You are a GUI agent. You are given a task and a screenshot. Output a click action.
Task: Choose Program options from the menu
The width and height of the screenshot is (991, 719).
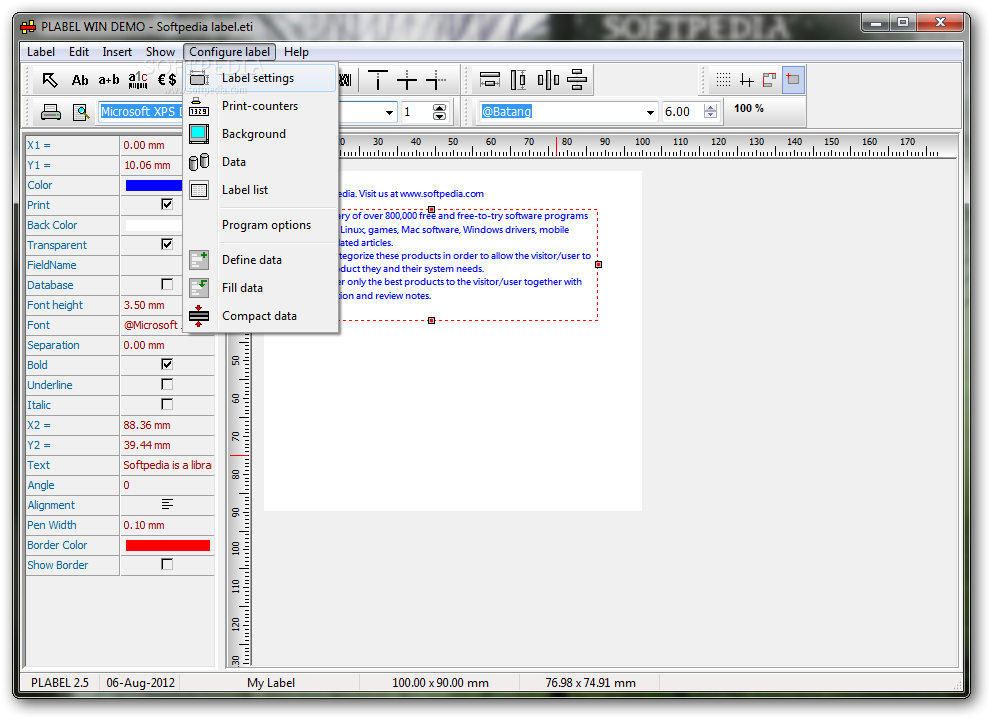[x=266, y=225]
